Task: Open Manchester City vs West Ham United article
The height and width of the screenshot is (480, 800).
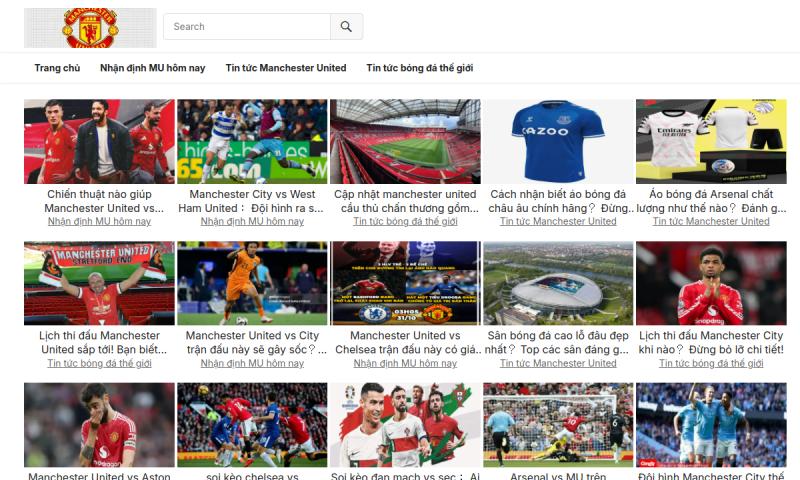Action: 252,201
